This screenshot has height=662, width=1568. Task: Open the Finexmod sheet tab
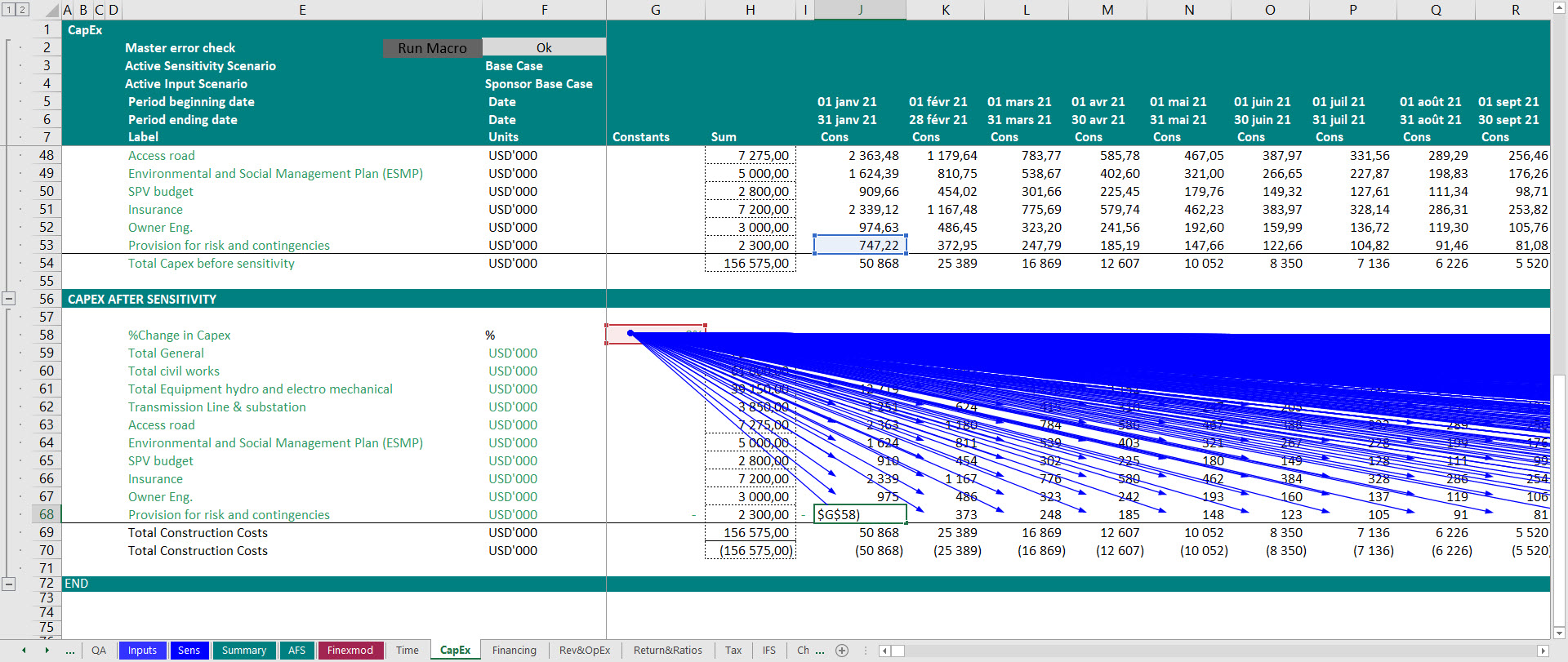point(350,651)
